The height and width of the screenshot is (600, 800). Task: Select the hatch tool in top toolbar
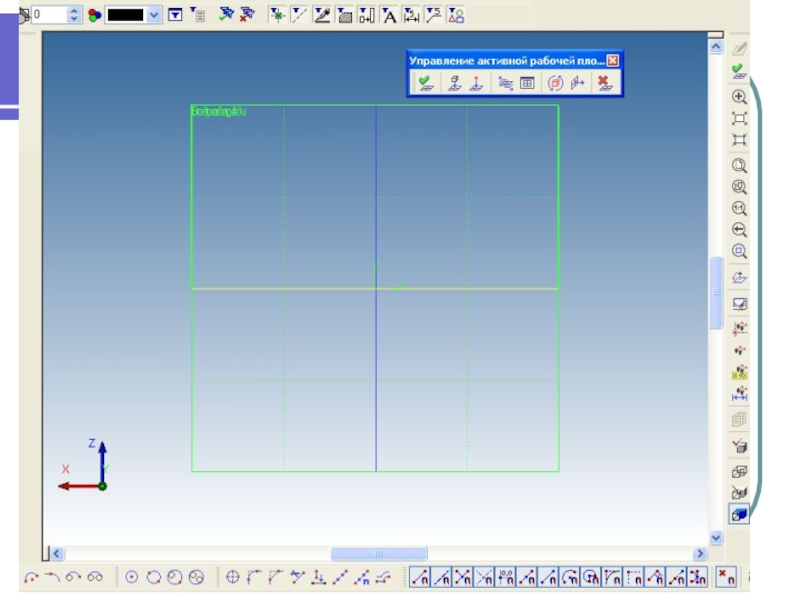[344, 15]
